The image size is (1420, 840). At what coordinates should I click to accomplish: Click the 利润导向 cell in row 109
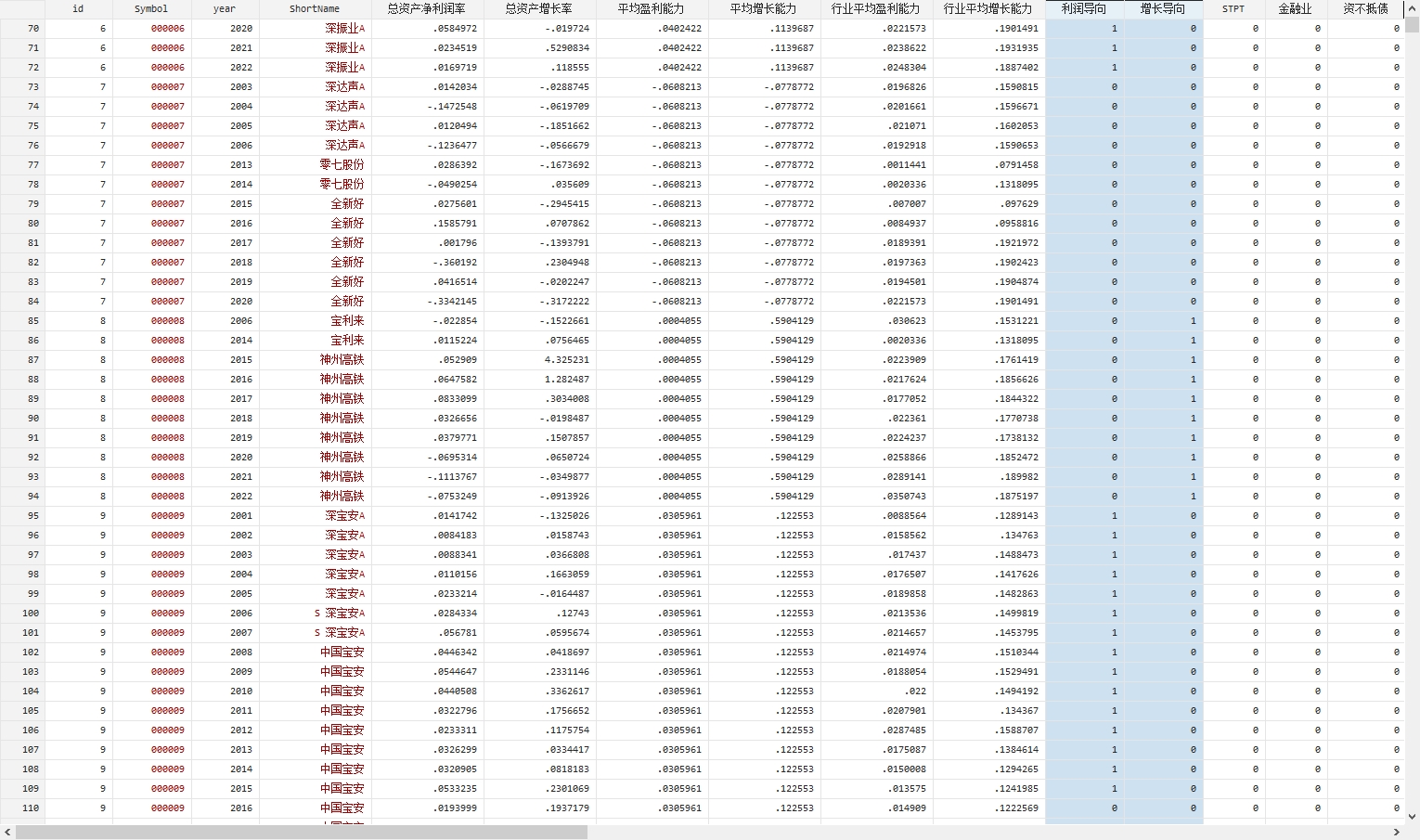click(1084, 789)
